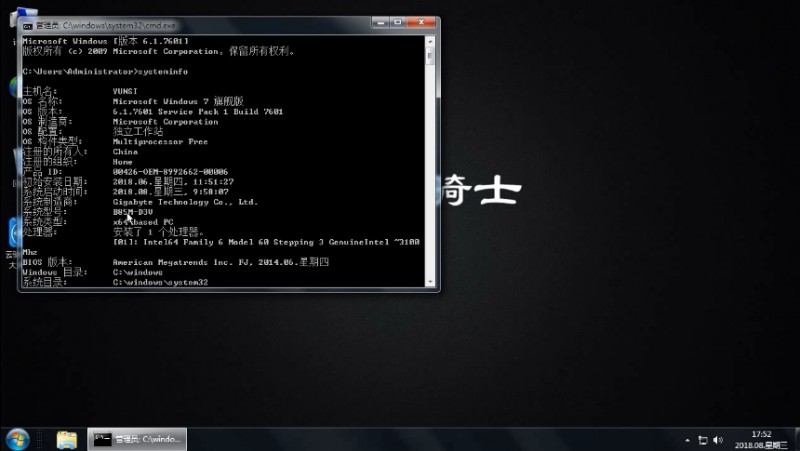Open Windows Explorer from the taskbar
Screen dimensions: 800x451
pyautogui.click(x=67, y=439)
